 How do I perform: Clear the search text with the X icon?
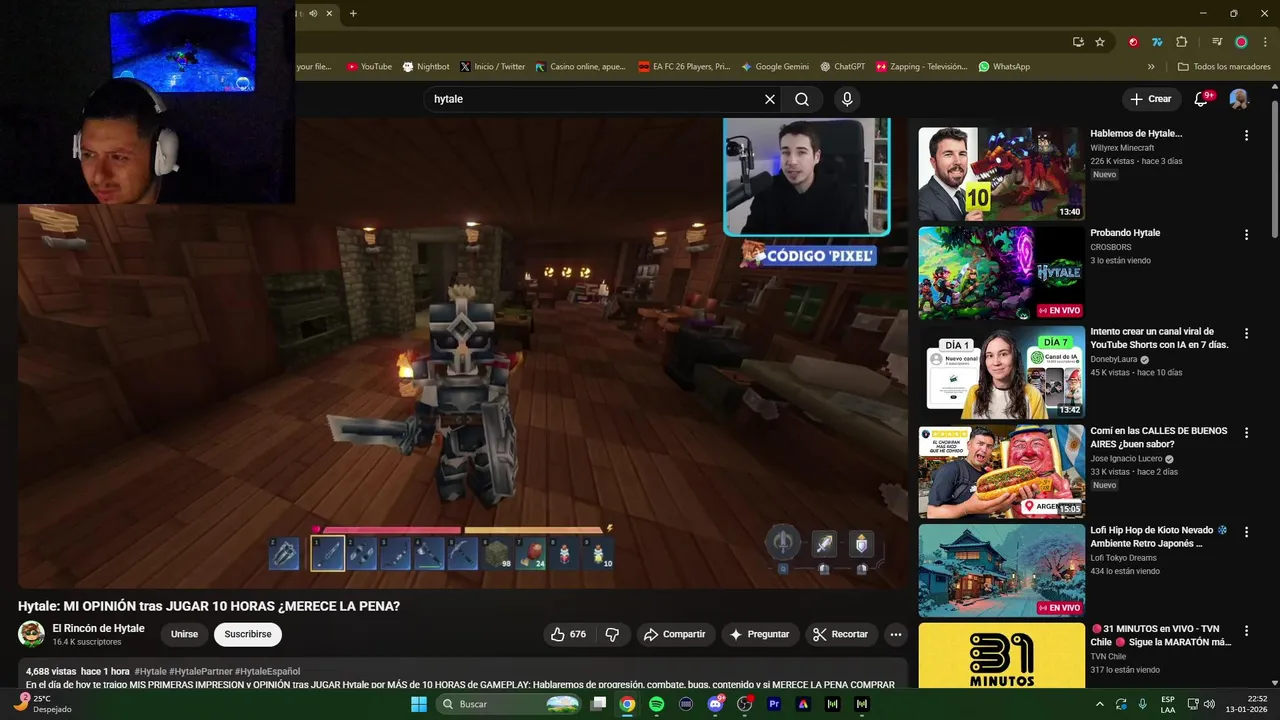coord(770,99)
